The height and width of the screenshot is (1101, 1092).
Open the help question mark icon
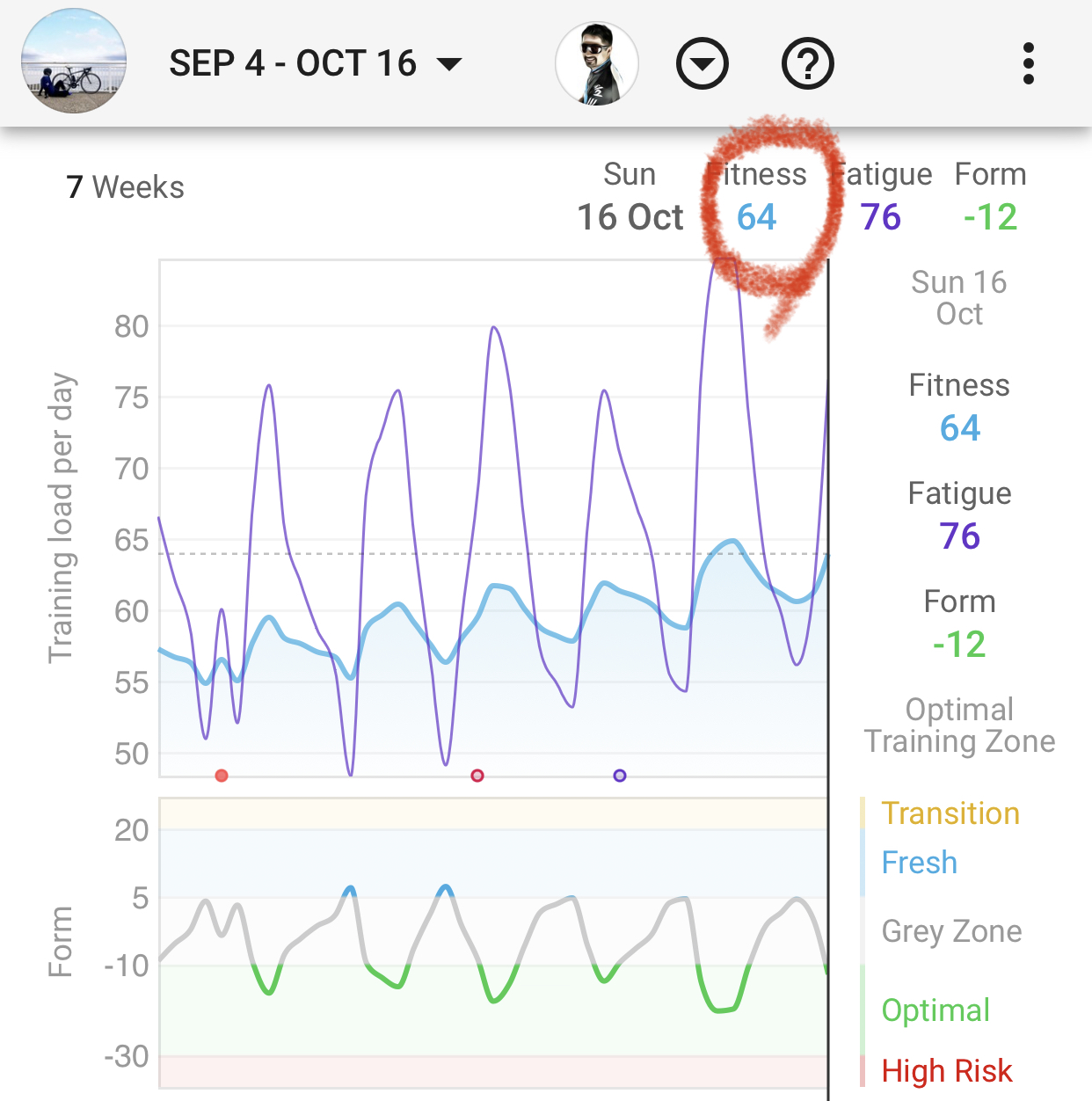pyautogui.click(x=807, y=63)
